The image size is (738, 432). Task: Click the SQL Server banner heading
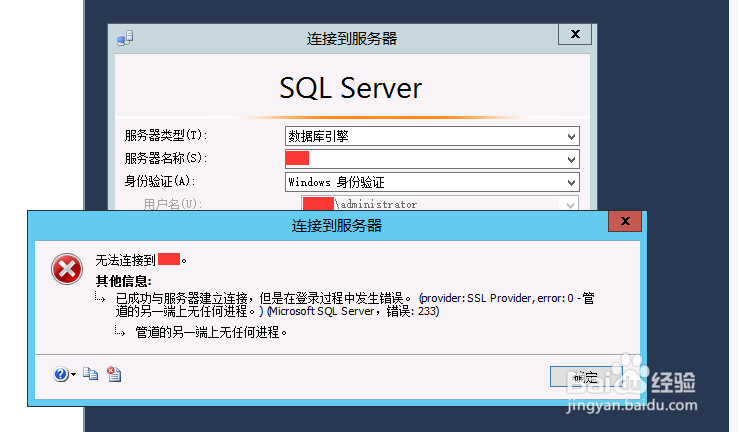click(x=351, y=88)
